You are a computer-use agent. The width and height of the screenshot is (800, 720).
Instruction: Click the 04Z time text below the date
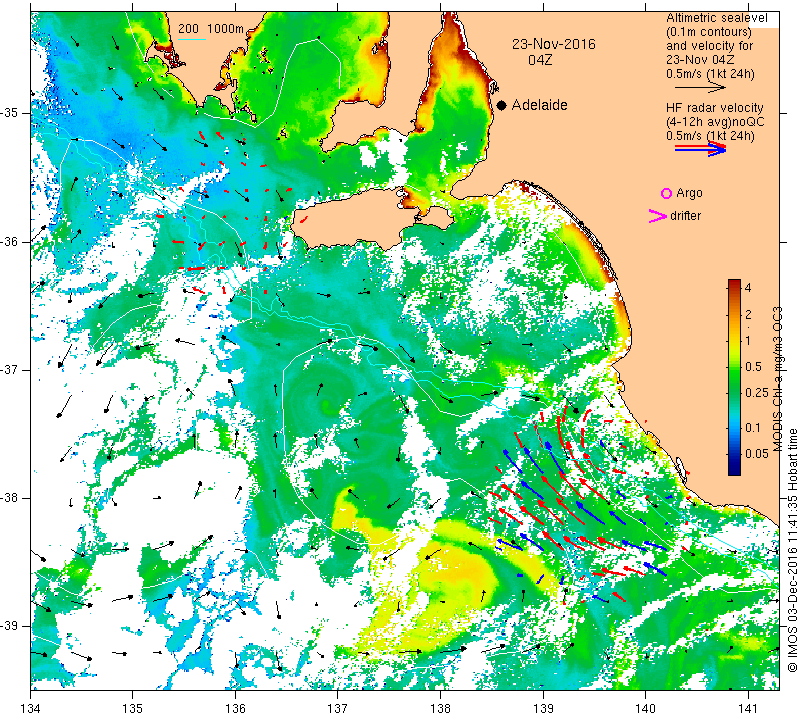coord(540,60)
